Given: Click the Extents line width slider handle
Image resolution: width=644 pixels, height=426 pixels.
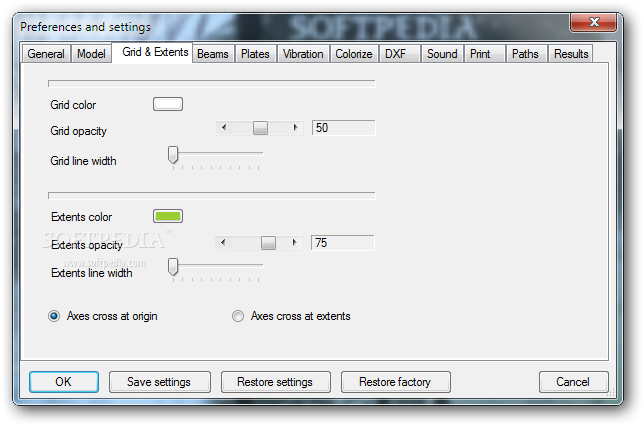Looking at the screenshot, I should coord(173,267).
